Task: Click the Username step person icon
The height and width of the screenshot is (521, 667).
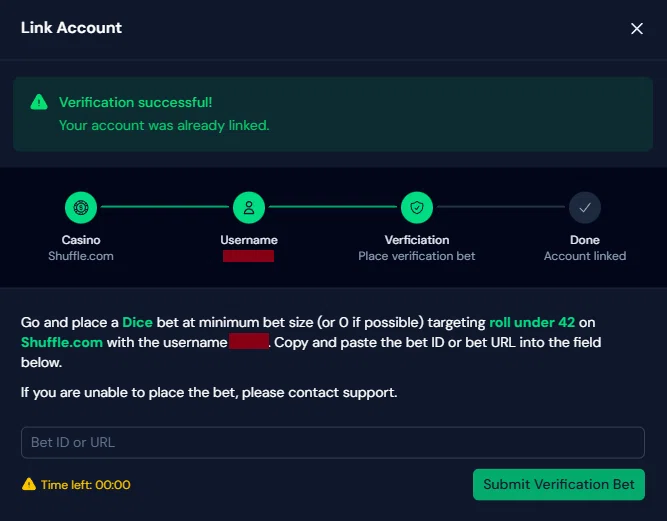Action: pos(249,207)
